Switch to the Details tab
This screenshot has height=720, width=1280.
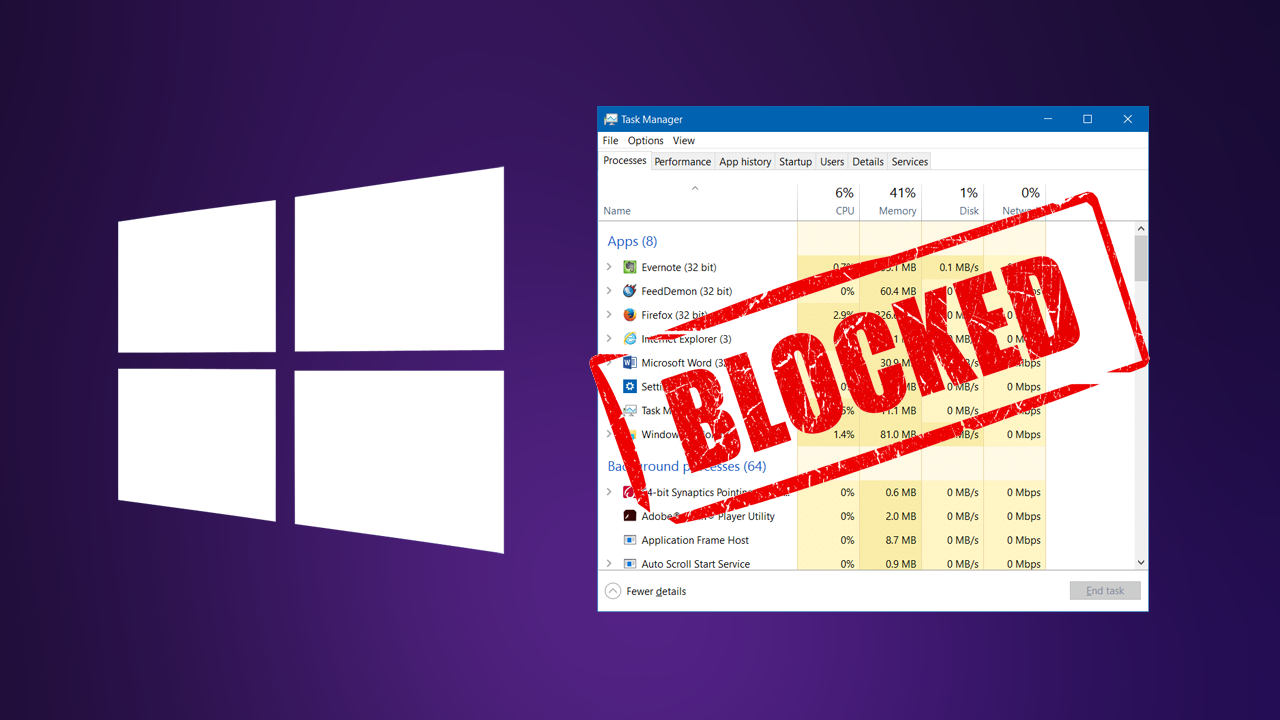pos(868,162)
